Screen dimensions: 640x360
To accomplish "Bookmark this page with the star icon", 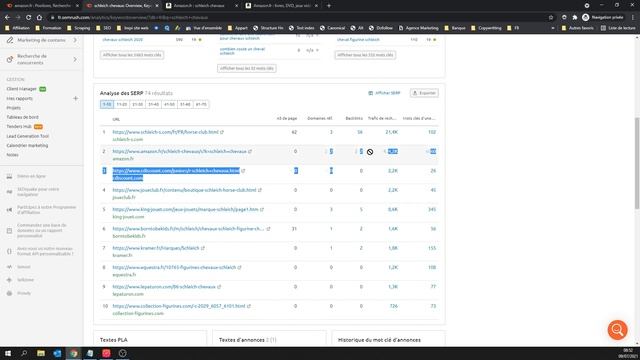I will tap(551, 18).
